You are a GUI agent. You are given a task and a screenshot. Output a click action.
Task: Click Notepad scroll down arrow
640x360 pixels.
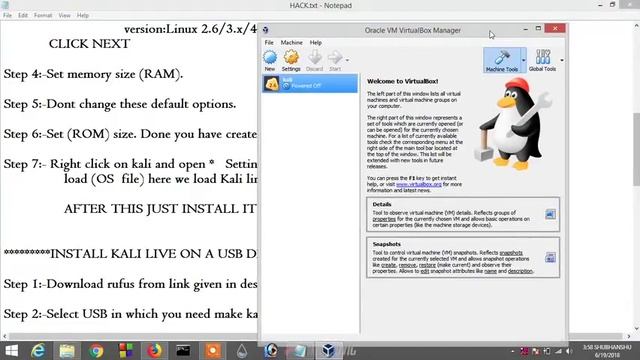coord(636,329)
